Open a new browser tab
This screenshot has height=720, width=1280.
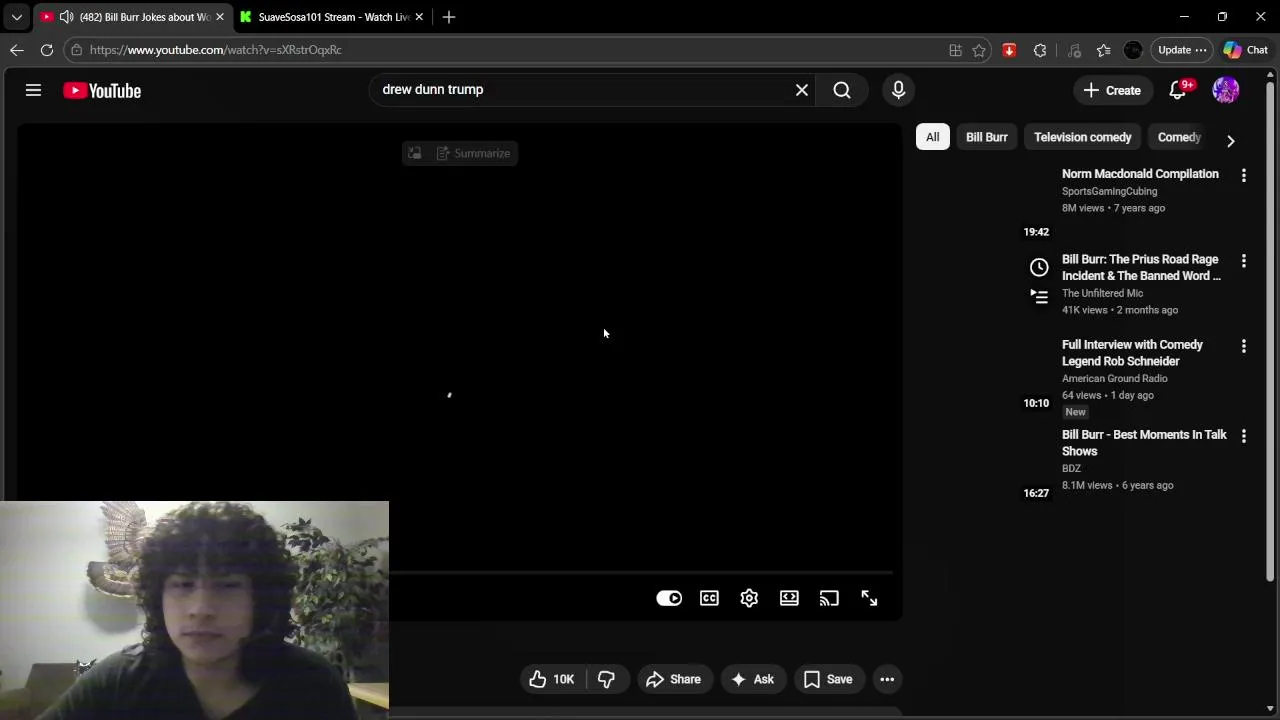pos(449,17)
